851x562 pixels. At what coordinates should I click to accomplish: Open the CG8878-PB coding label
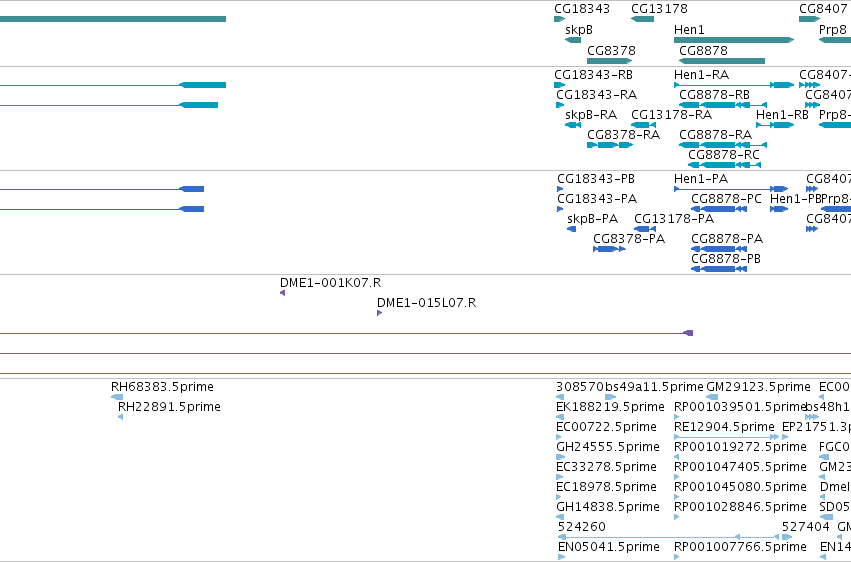(x=726, y=259)
